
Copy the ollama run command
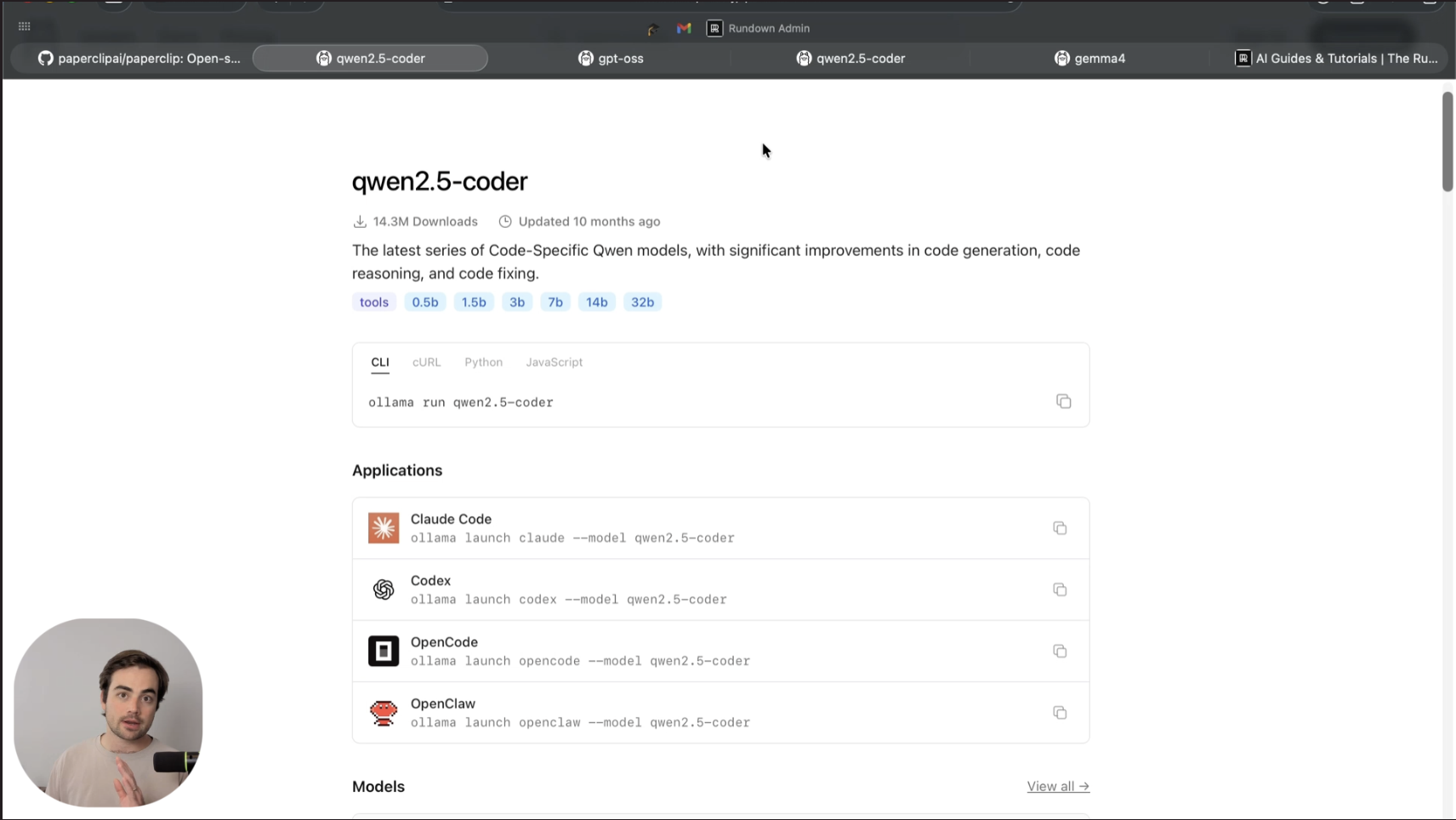click(1063, 401)
